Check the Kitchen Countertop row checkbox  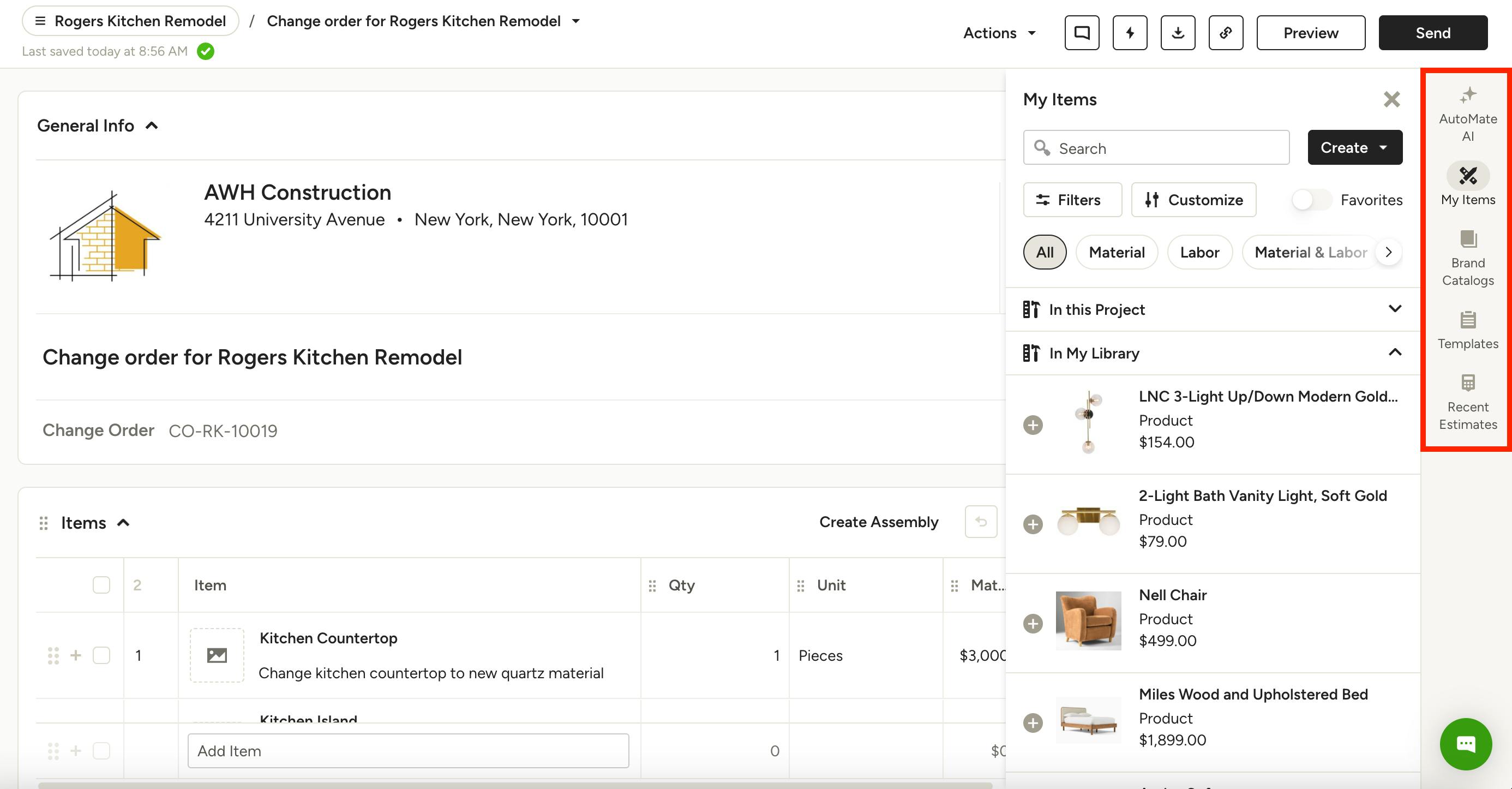click(101, 655)
